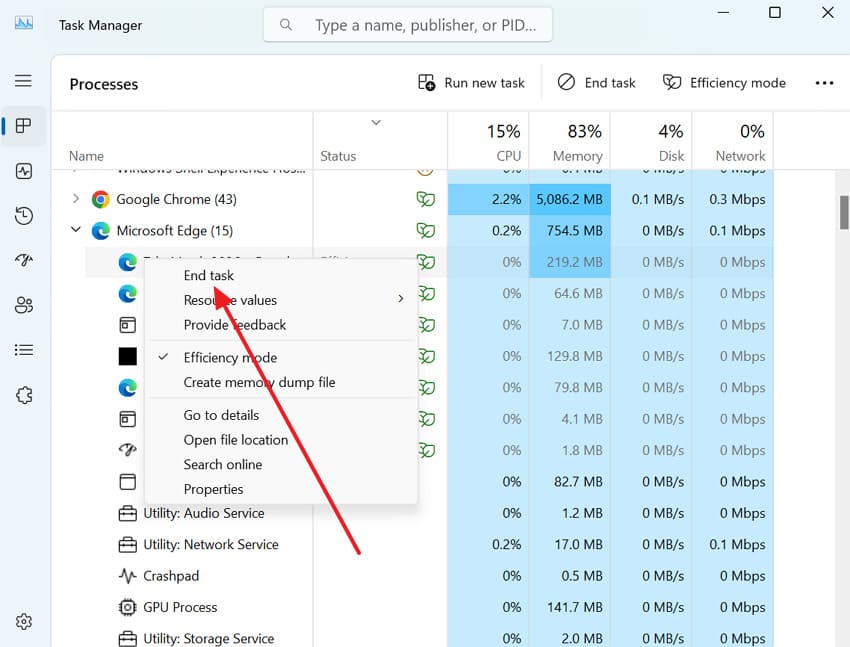Open Task Manager settings gear

click(x=24, y=622)
